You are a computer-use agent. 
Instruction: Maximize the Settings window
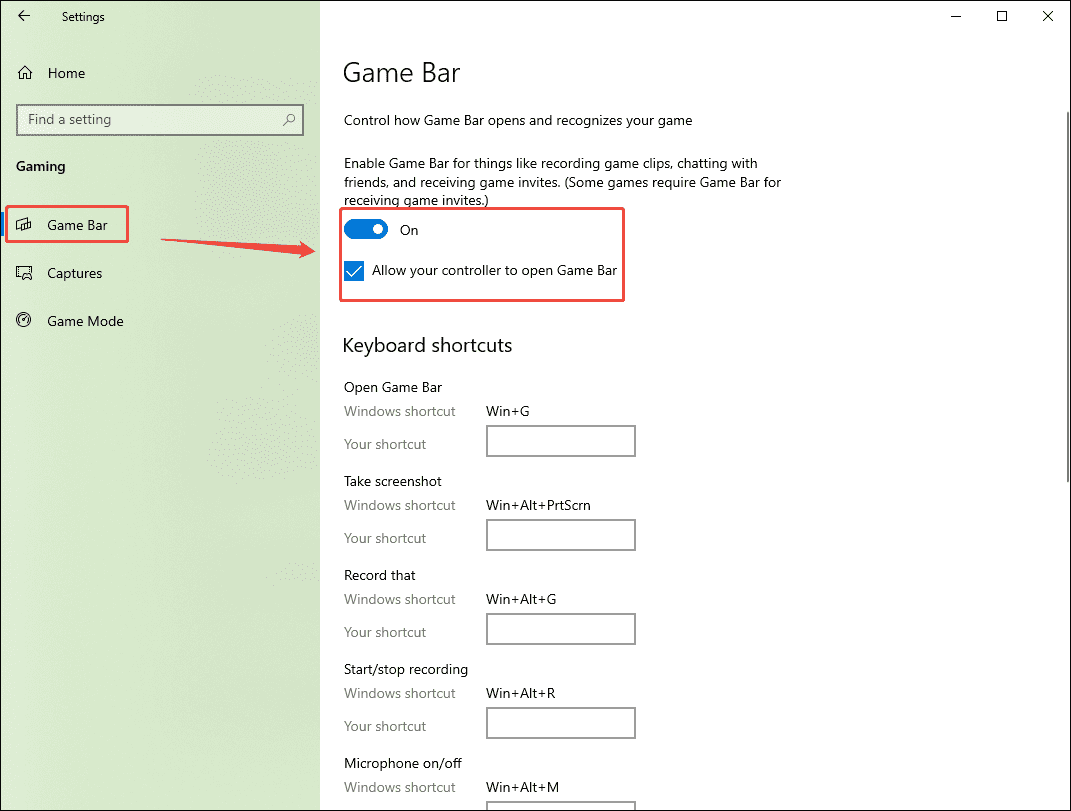click(x=1002, y=16)
